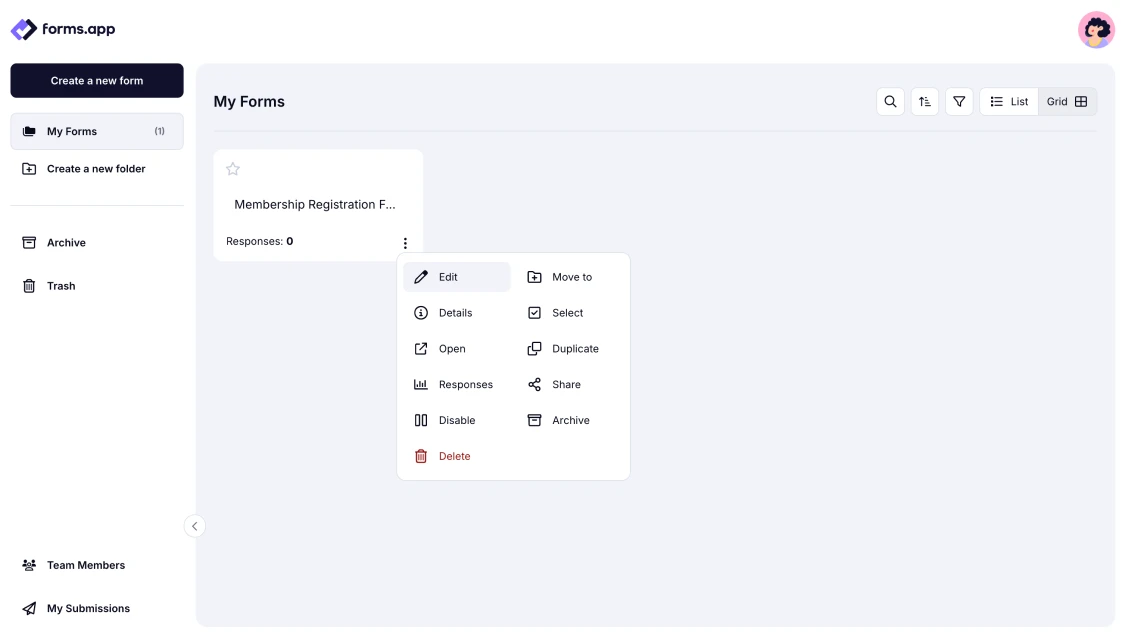Click the filter funnel icon
1125x635 pixels.
[959, 102]
